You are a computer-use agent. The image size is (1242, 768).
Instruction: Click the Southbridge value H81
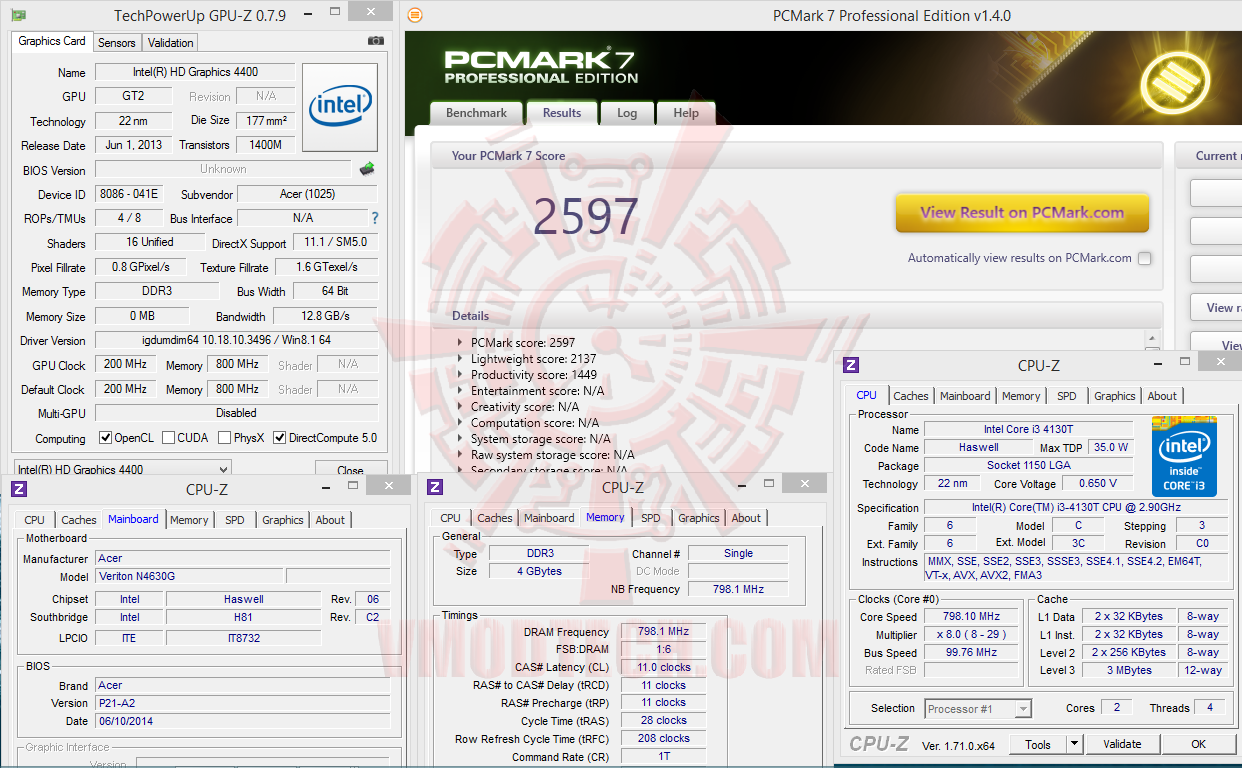pyautogui.click(x=244, y=617)
